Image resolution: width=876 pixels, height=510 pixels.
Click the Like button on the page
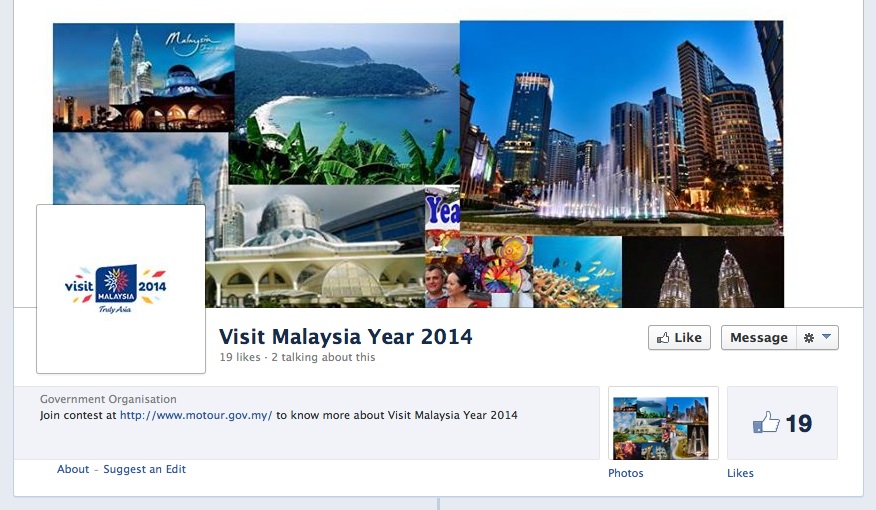click(x=679, y=337)
